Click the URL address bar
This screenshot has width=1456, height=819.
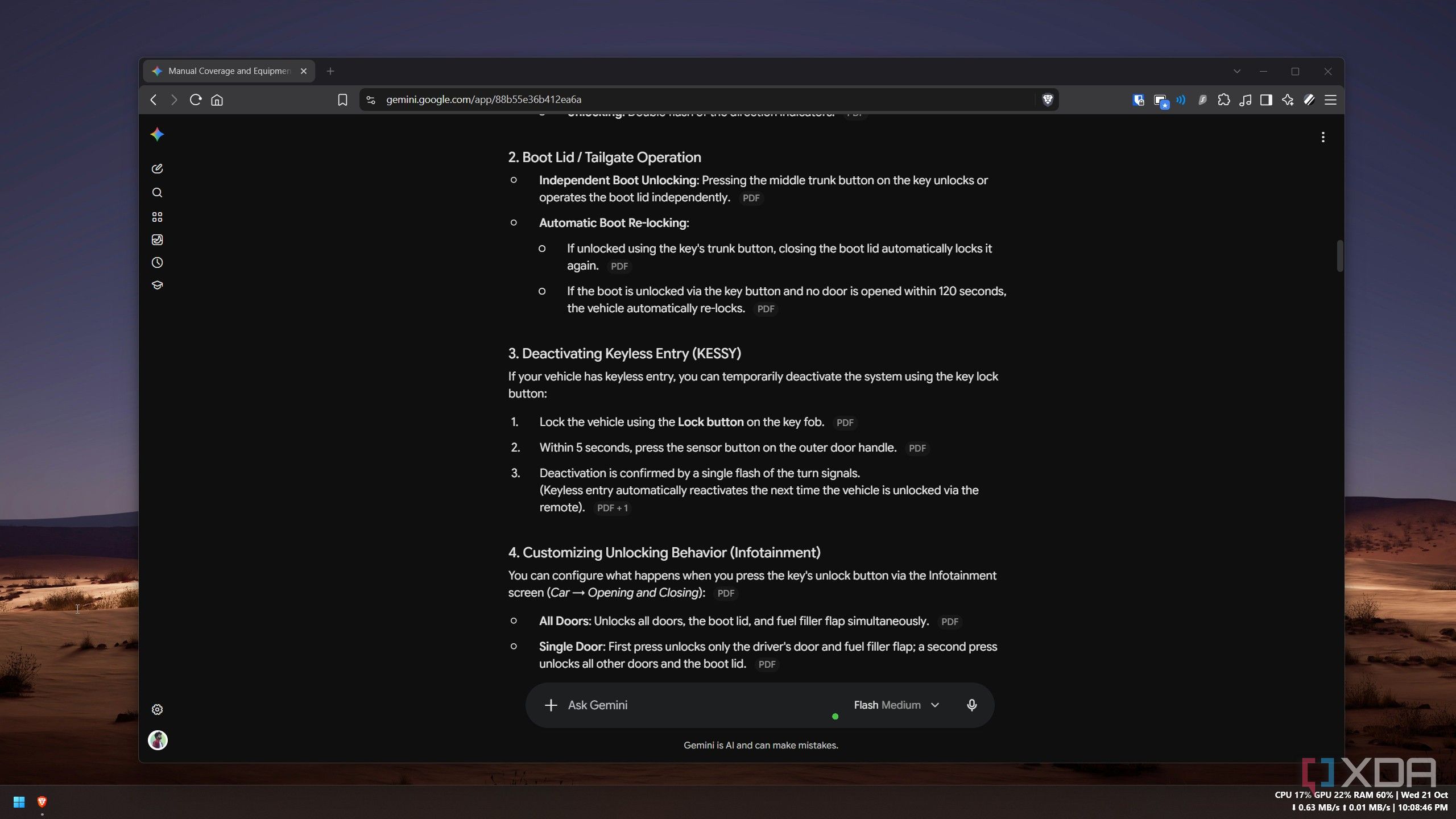coord(708,100)
